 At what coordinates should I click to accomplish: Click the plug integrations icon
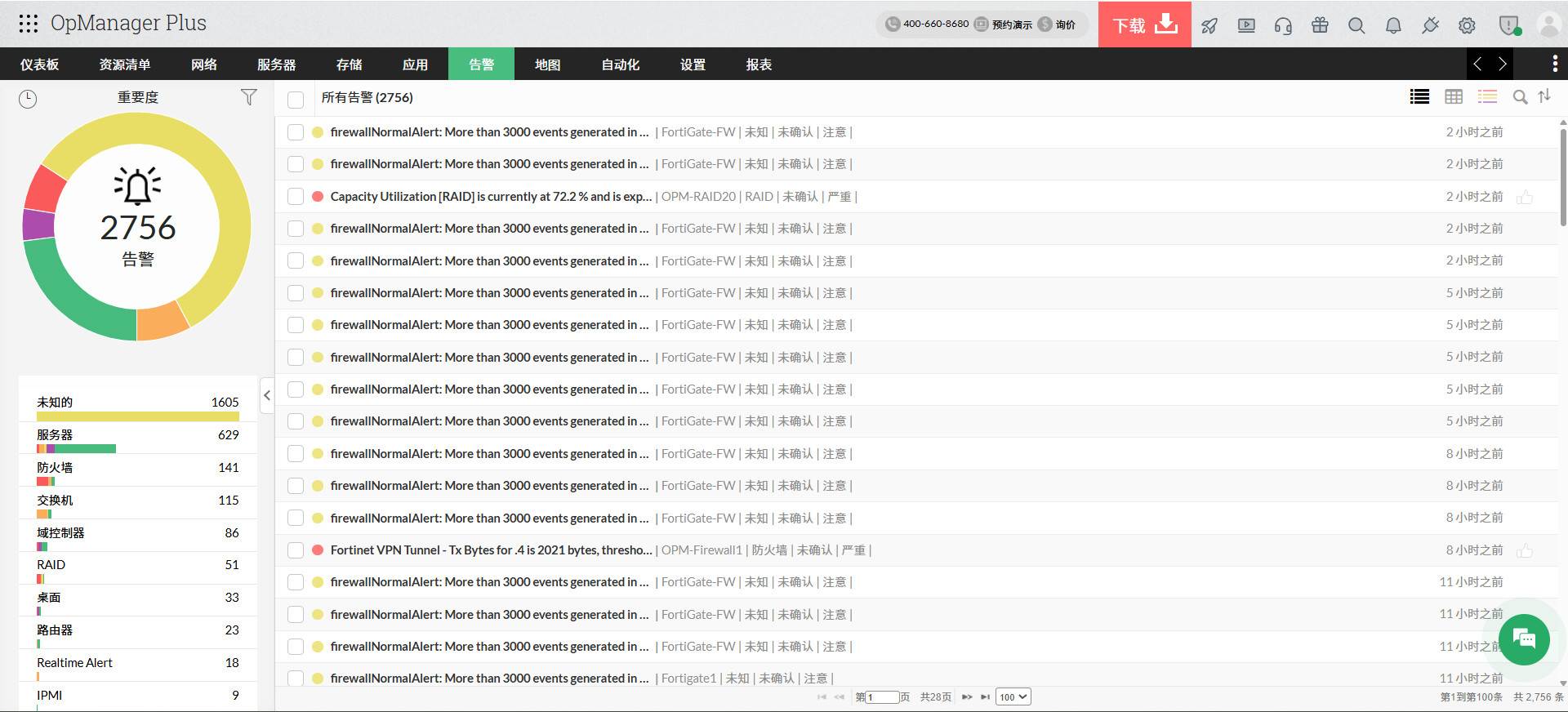click(x=1430, y=25)
